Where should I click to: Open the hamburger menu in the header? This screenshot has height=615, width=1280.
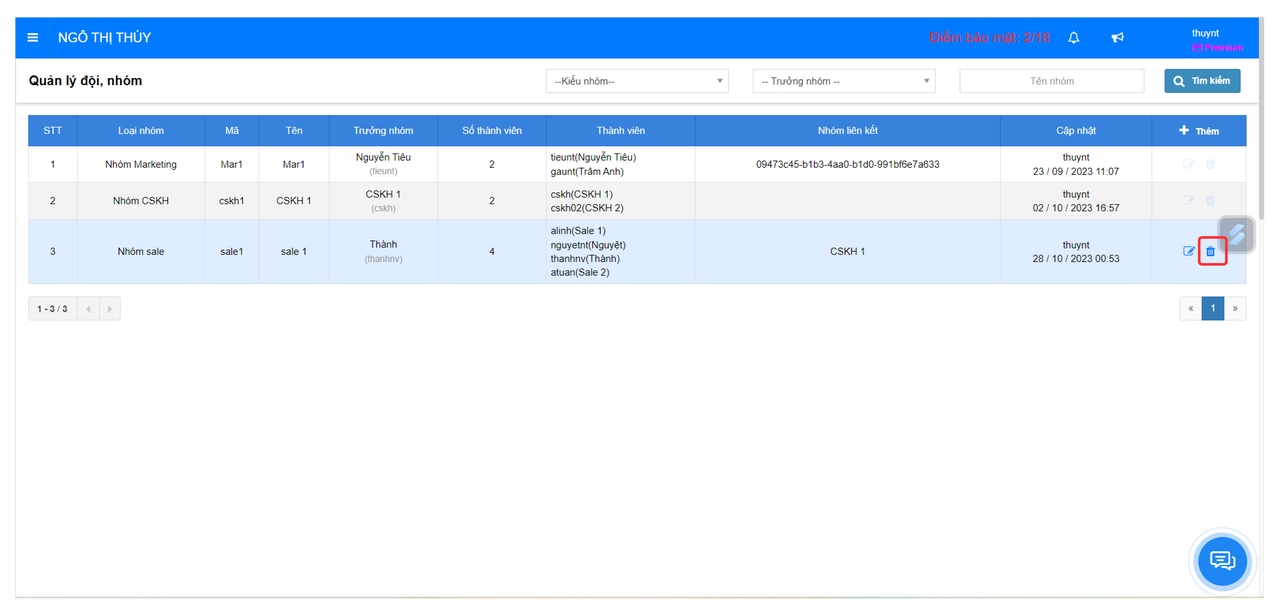click(x=33, y=38)
